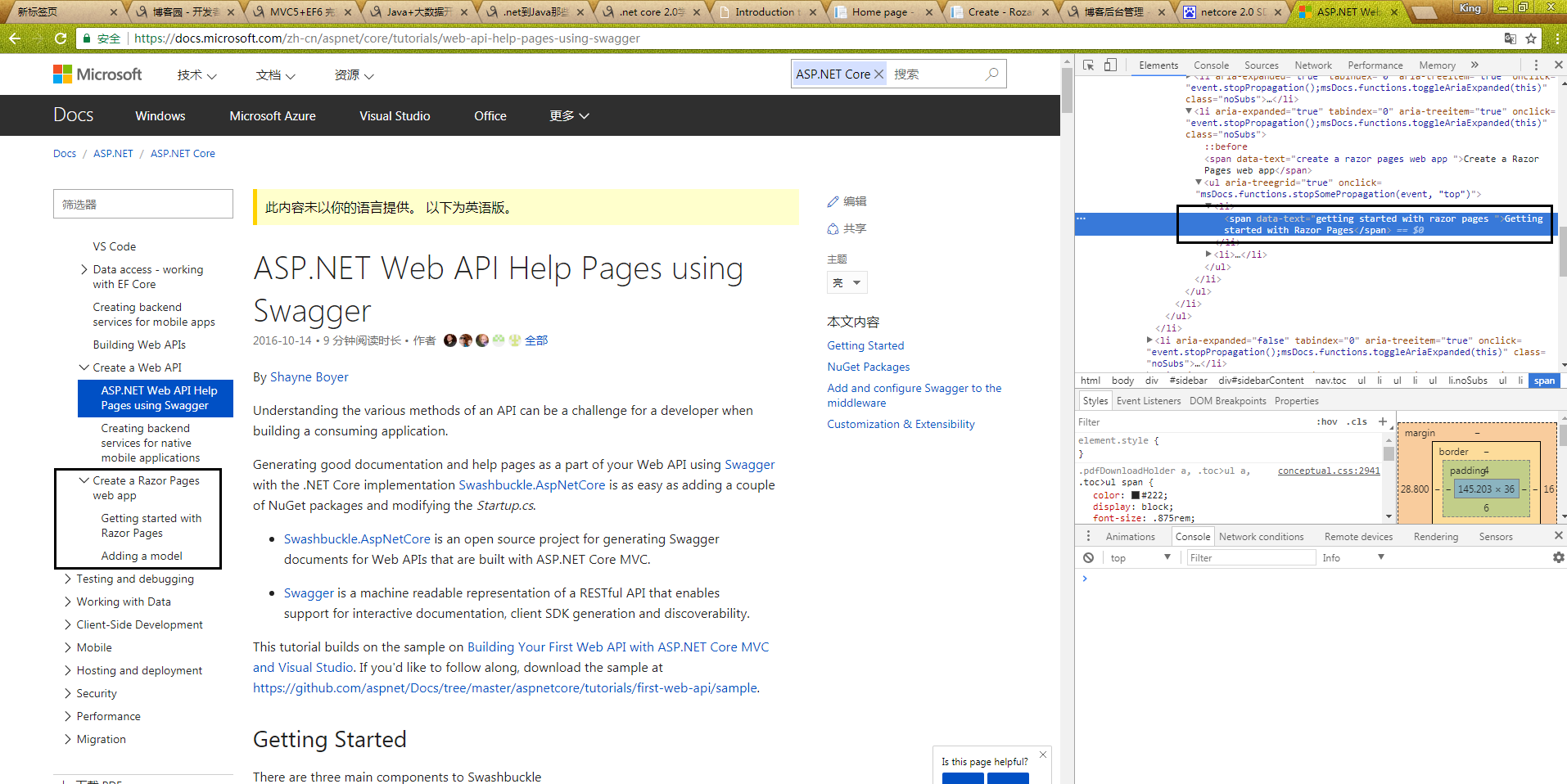The width and height of the screenshot is (1567, 784).
Task: Reload the page in the browser
Action: [x=60, y=38]
